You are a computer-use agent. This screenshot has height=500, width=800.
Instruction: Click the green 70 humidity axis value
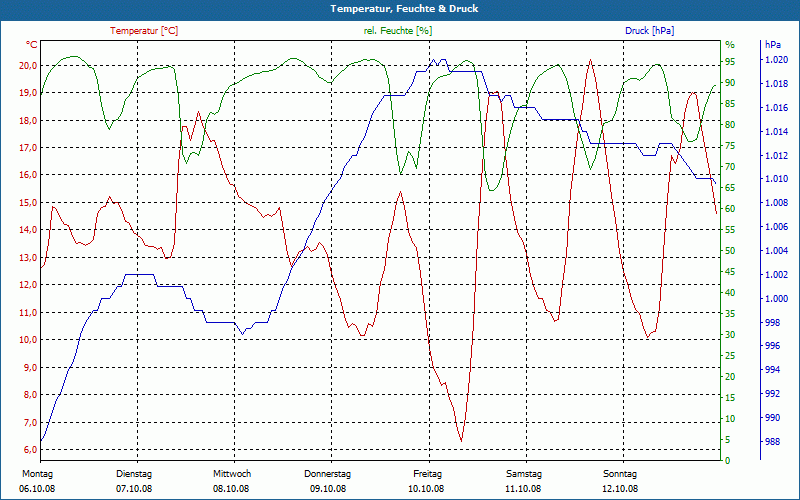(730, 167)
